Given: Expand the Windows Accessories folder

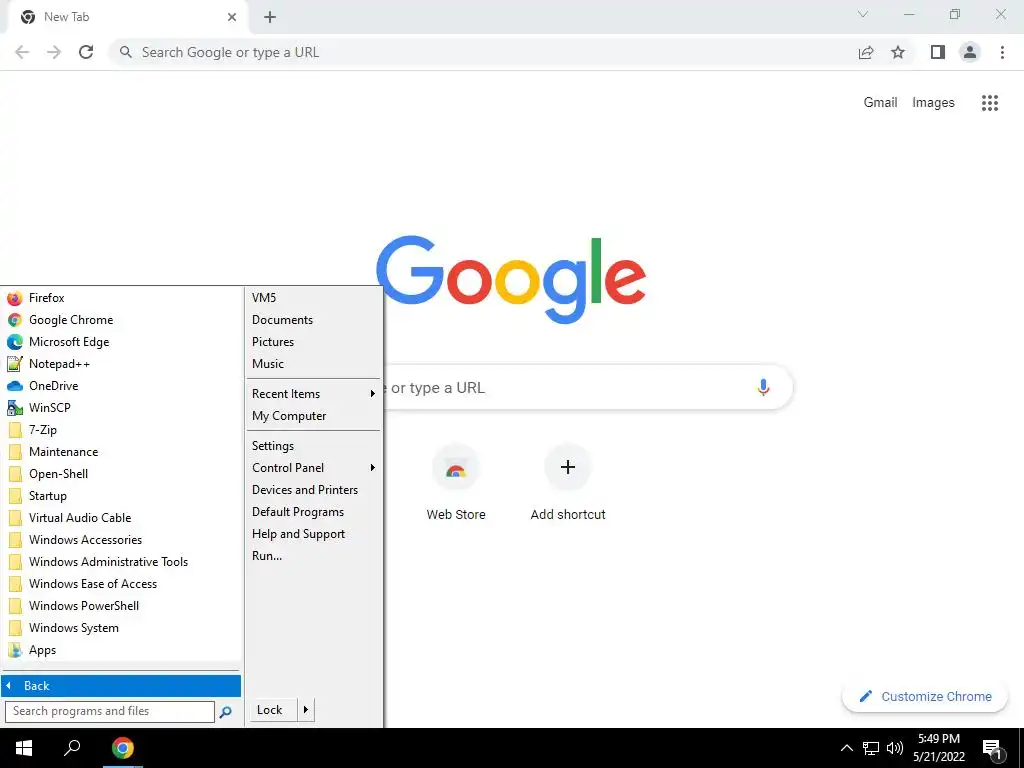Looking at the screenshot, I should pyautogui.click(x=122, y=540).
